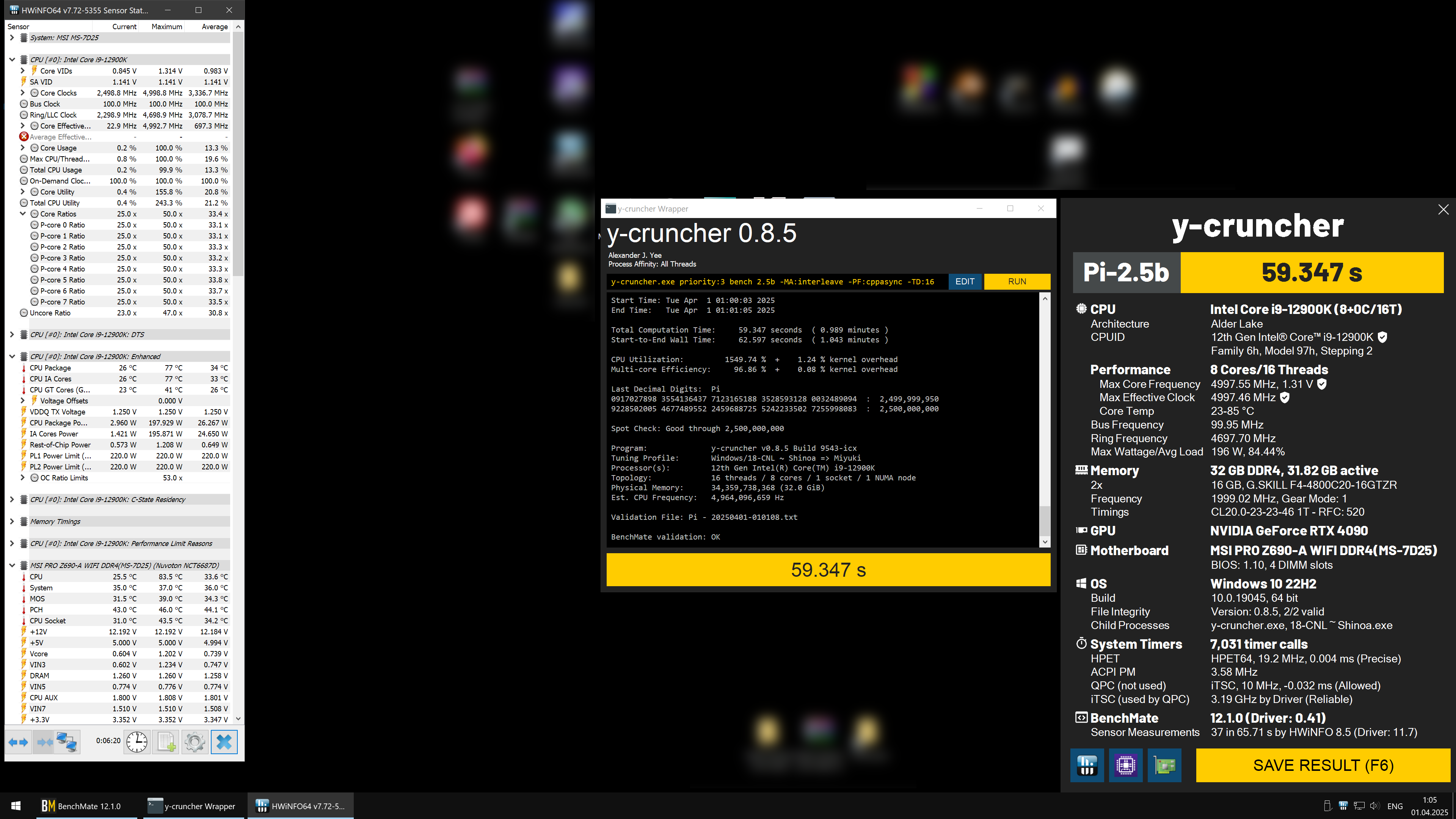Expand System: MSI MS-7D25 section
1456x819 pixels.
12,38
